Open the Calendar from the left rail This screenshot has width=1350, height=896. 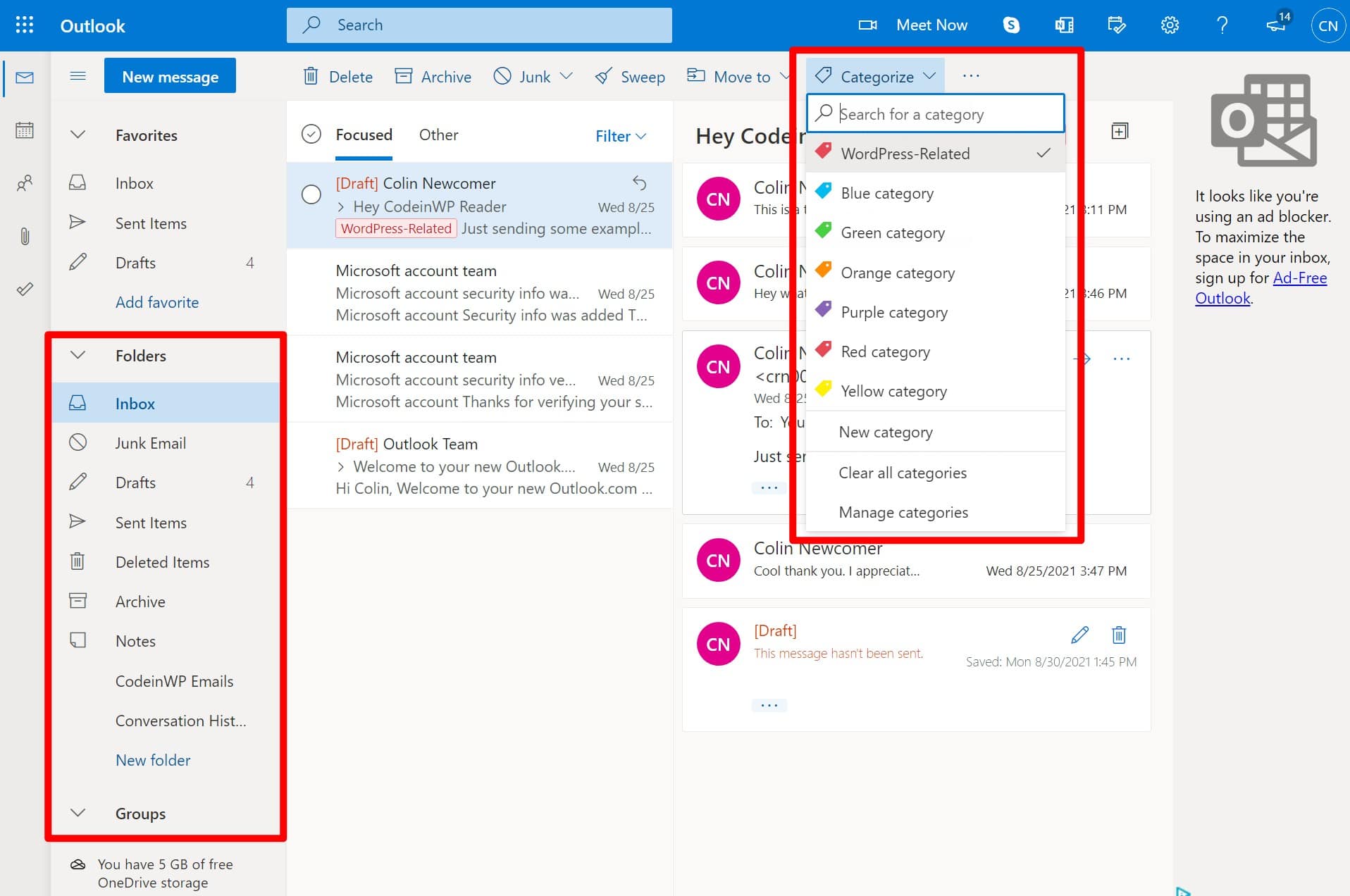[24, 131]
